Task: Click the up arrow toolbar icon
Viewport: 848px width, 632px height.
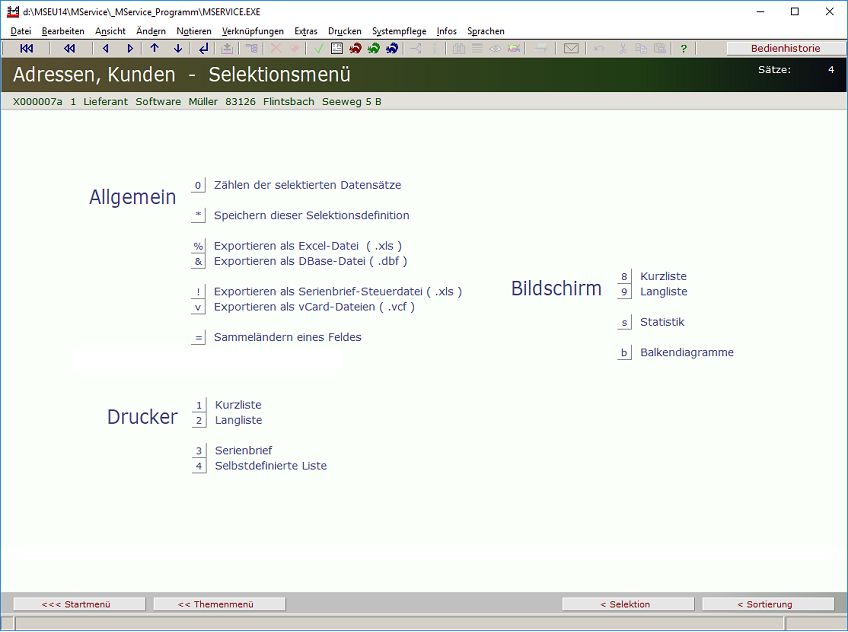Action: [x=154, y=48]
